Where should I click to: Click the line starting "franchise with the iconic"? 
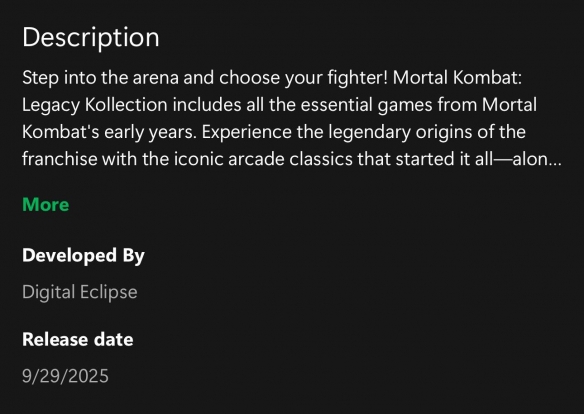coord(292,159)
